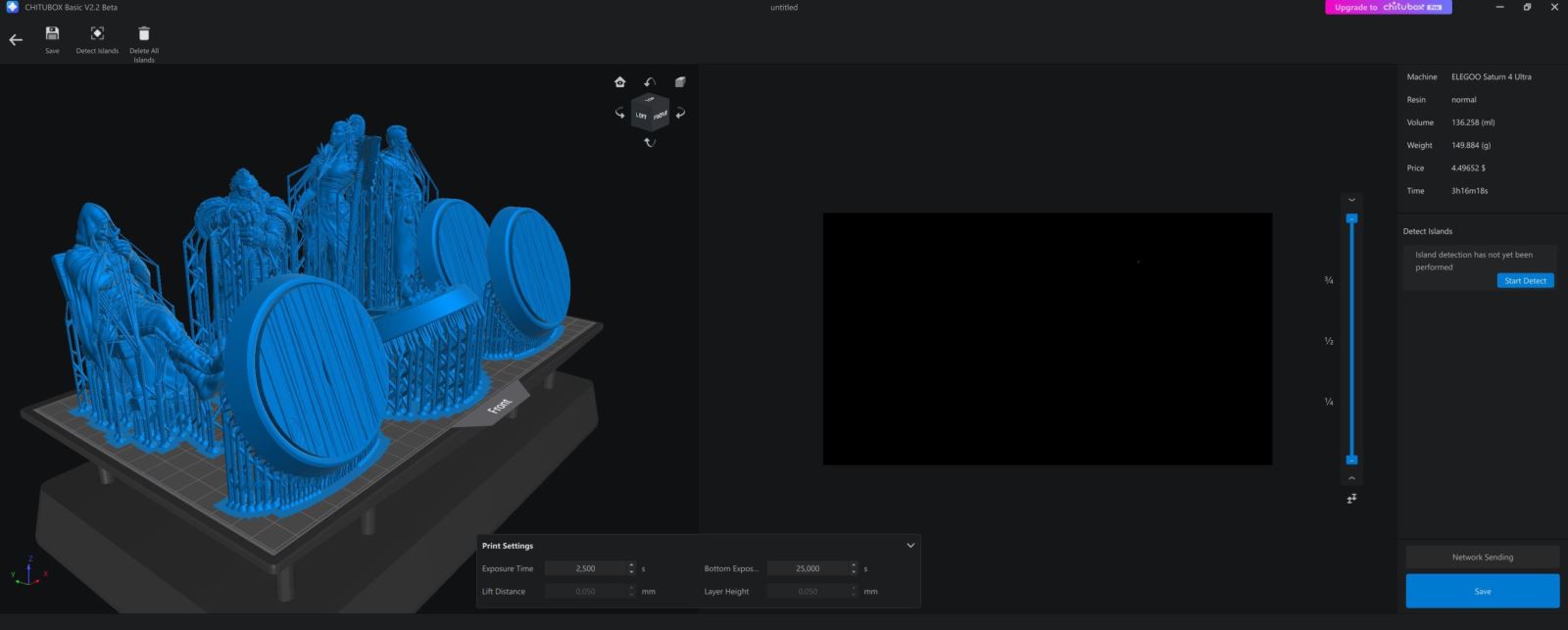Click the Layer Height input field
Viewport: 1568px width, 630px height.
(808, 592)
